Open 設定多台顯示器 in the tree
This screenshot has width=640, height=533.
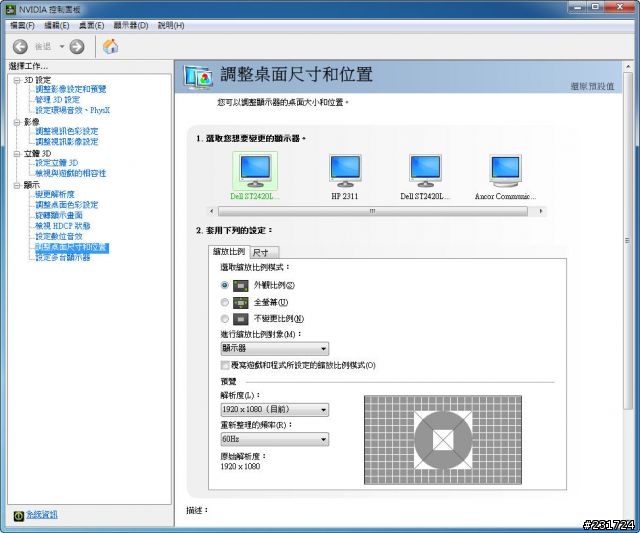pos(62,258)
